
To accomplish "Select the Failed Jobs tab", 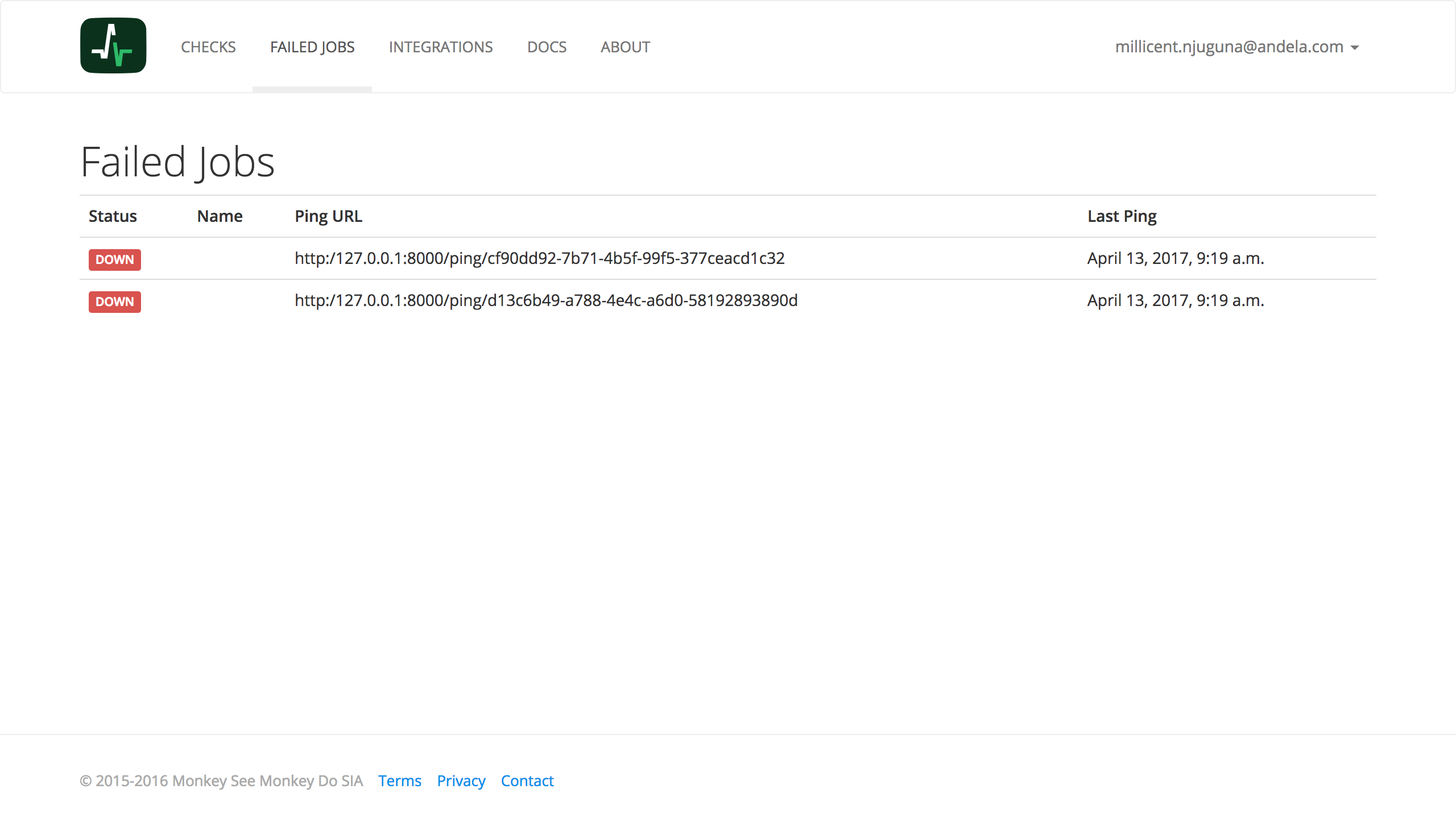I will pos(312,47).
